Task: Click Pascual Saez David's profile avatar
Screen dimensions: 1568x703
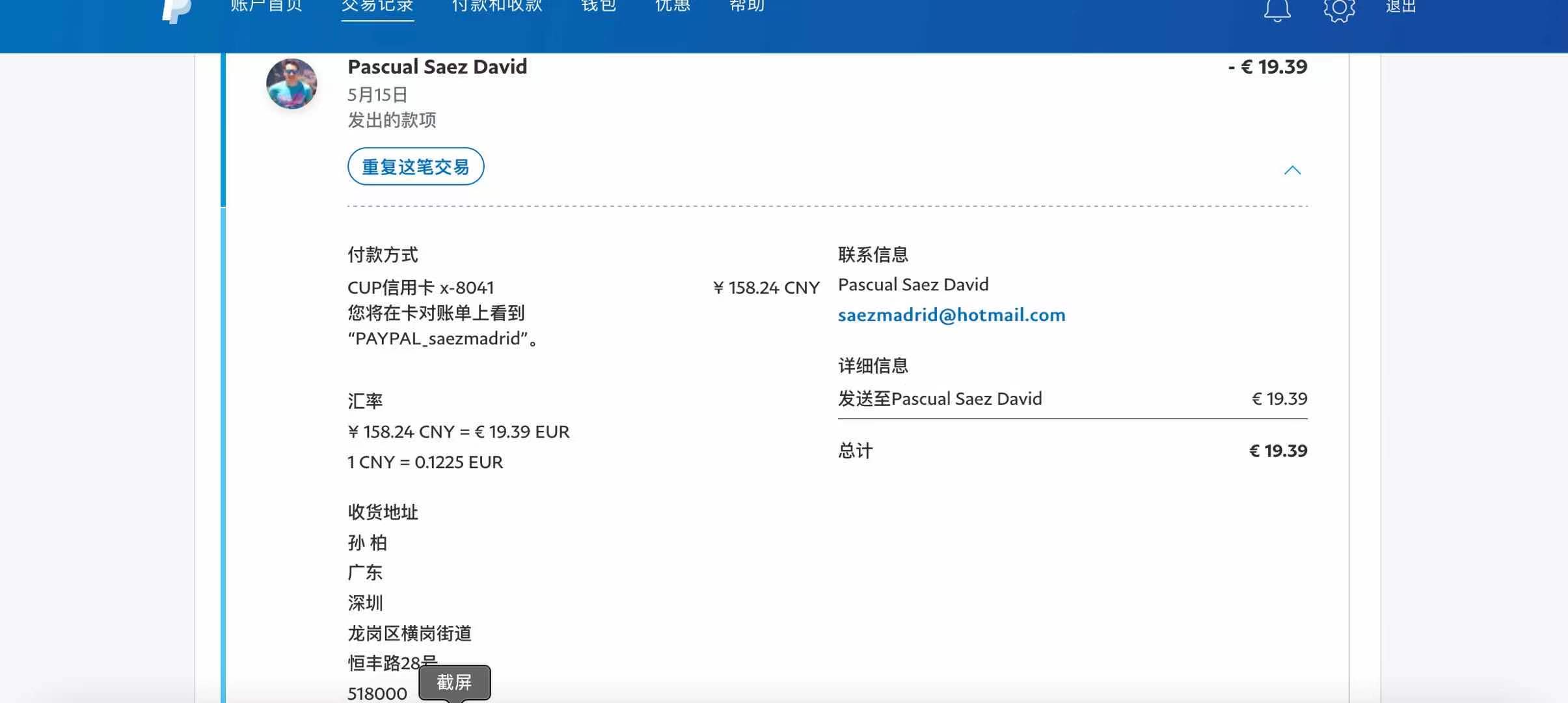Action: (291, 83)
